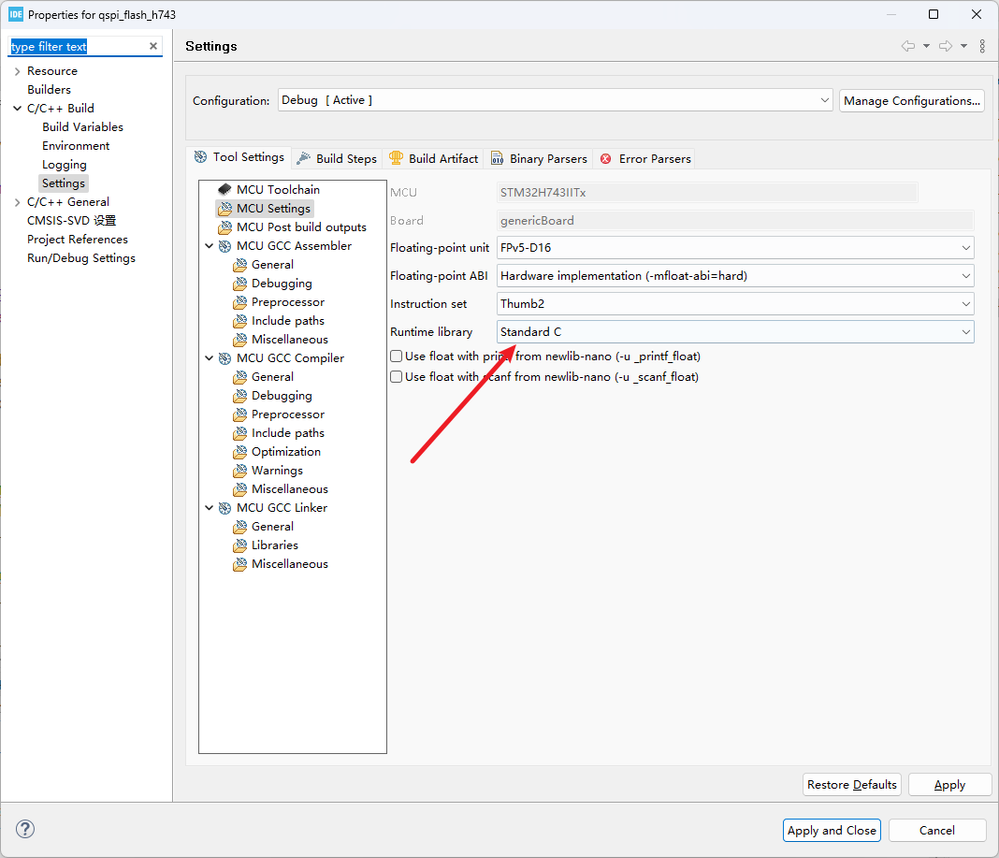Collapse the MCU GCC Compiler tree node
Screen dimensions: 999x858
tap(209, 358)
